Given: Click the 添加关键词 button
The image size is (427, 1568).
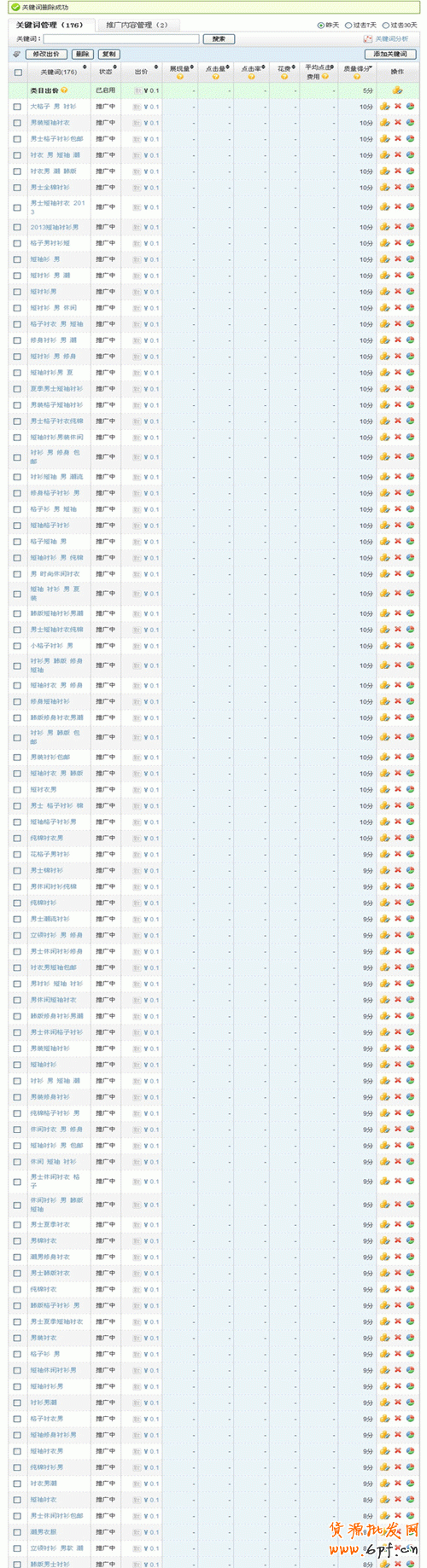Looking at the screenshot, I should [x=391, y=55].
